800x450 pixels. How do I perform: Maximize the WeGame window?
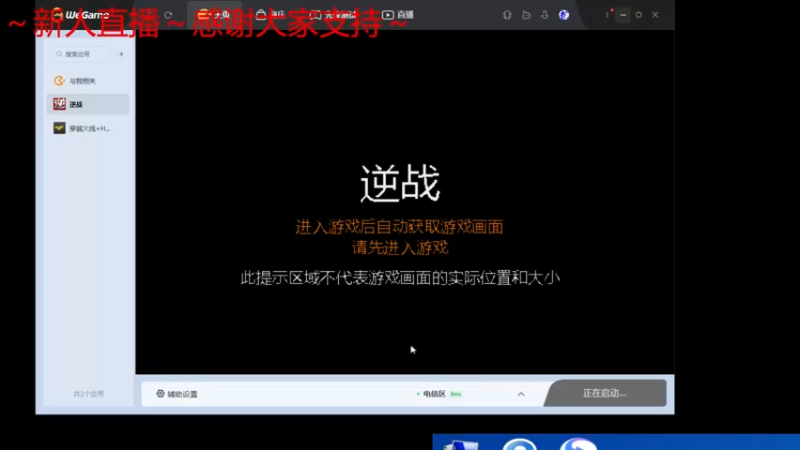(638, 15)
